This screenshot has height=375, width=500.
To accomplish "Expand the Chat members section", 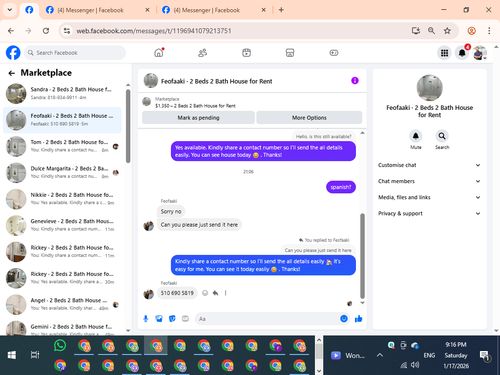I will click(x=429, y=181).
